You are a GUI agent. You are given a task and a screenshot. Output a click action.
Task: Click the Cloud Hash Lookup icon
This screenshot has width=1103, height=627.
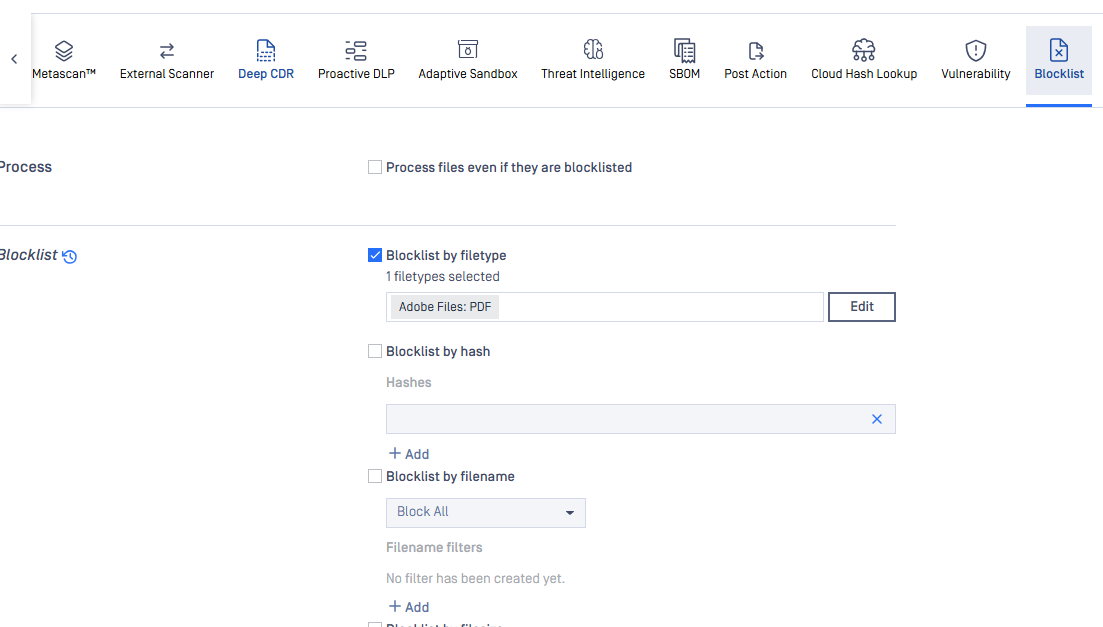pyautogui.click(x=864, y=50)
